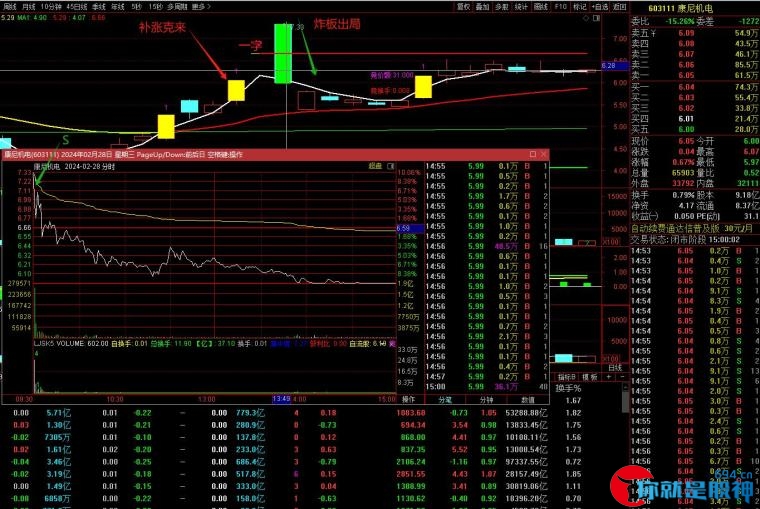Open the 操作 tab in the popup
This screenshot has height=509, width=760.
point(409,399)
